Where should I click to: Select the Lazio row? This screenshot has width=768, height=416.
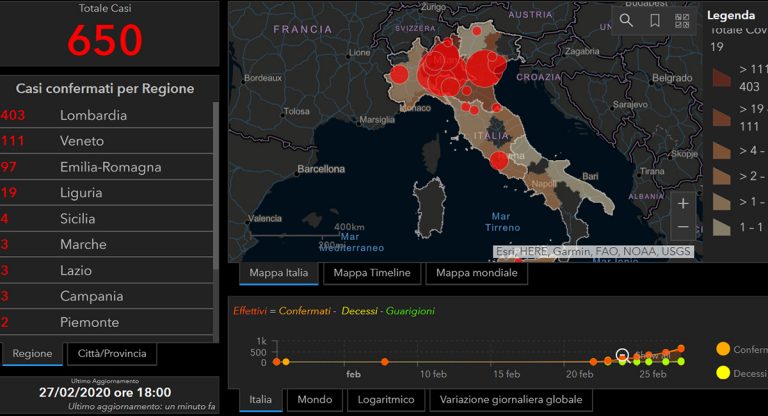106,270
